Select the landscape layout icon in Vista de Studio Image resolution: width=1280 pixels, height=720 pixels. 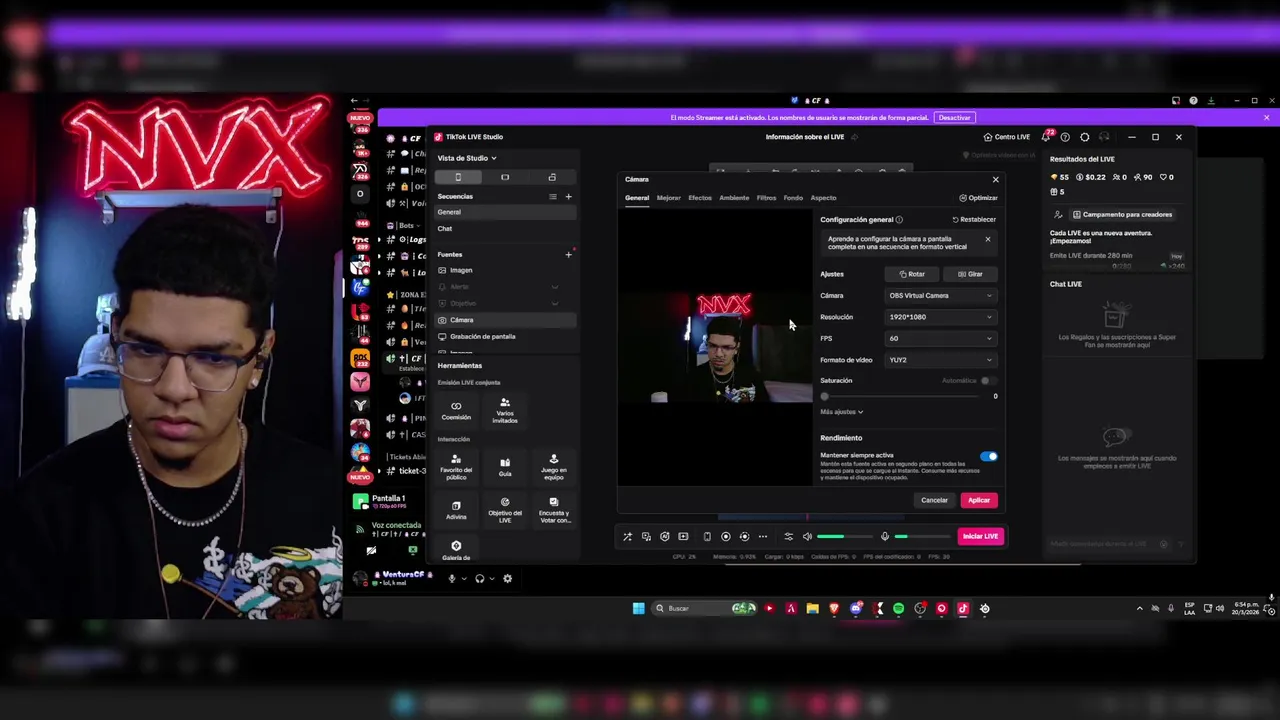pyautogui.click(x=505, y=177)
